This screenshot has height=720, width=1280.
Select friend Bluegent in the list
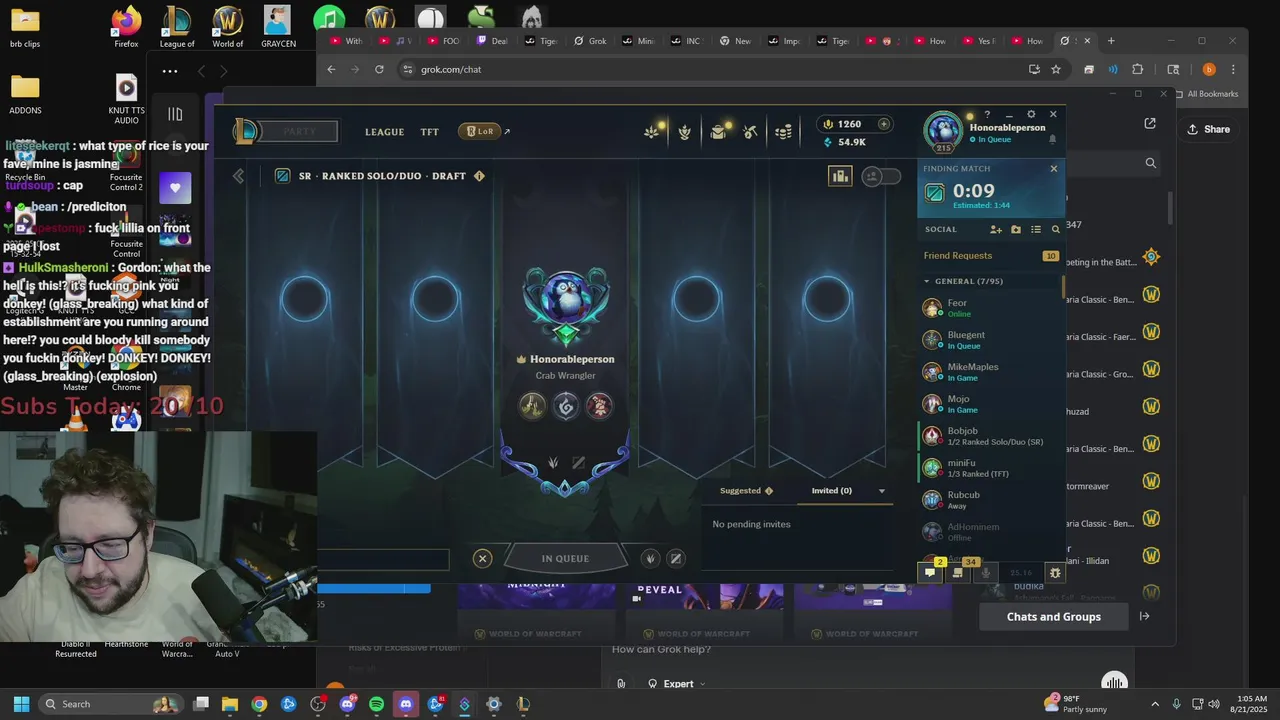[x=990, y=340]
